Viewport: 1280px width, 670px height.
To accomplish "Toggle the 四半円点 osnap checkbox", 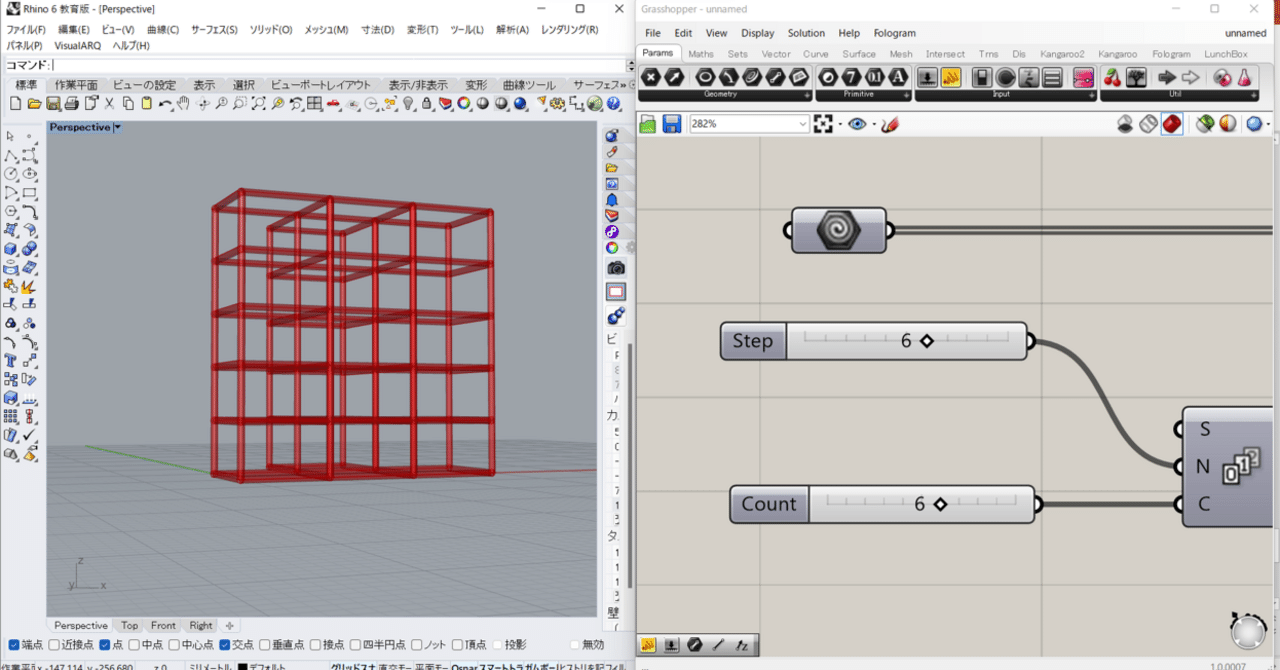I will [x=354, y=645].
